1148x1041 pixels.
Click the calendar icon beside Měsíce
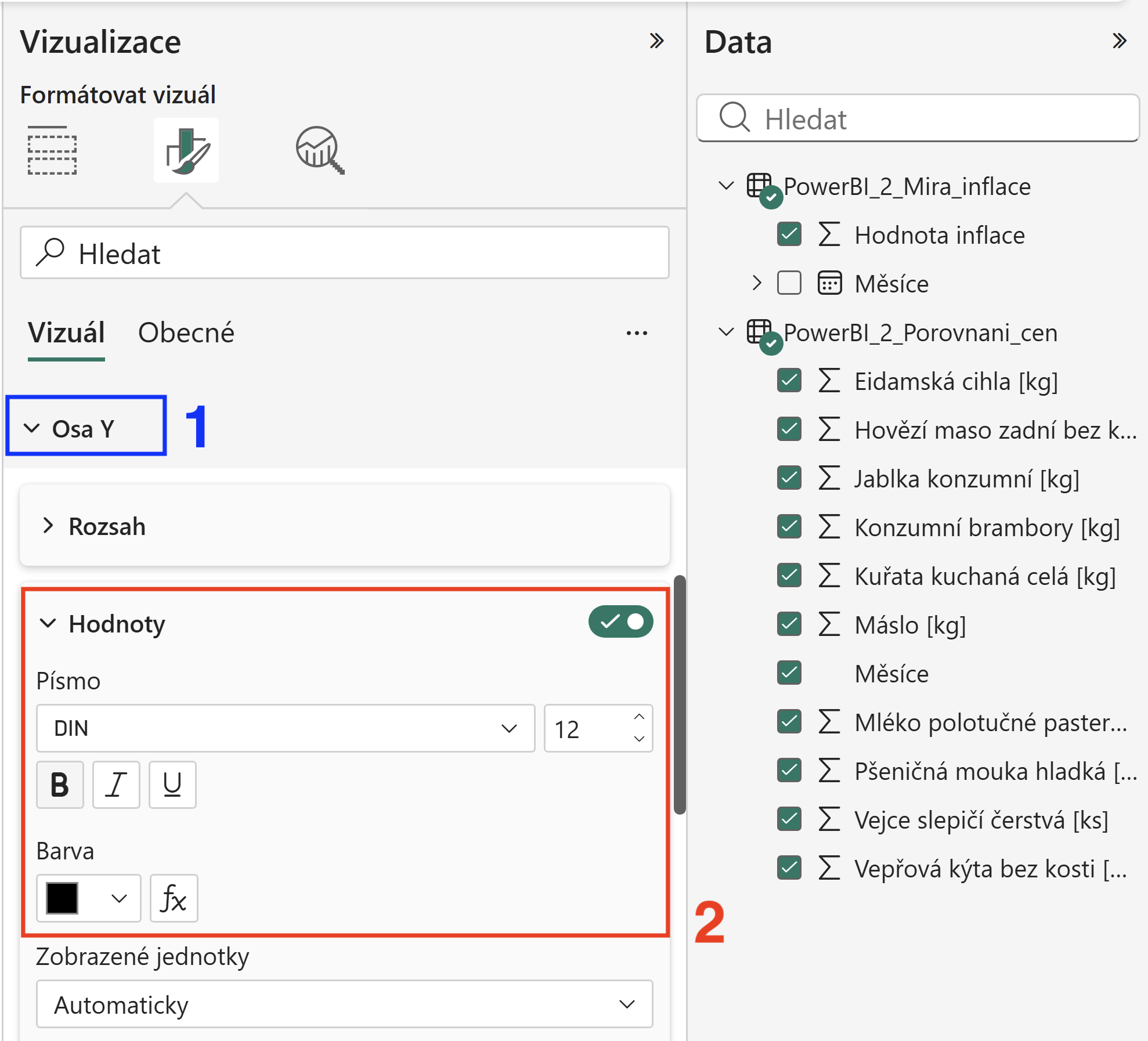[829, 284]
